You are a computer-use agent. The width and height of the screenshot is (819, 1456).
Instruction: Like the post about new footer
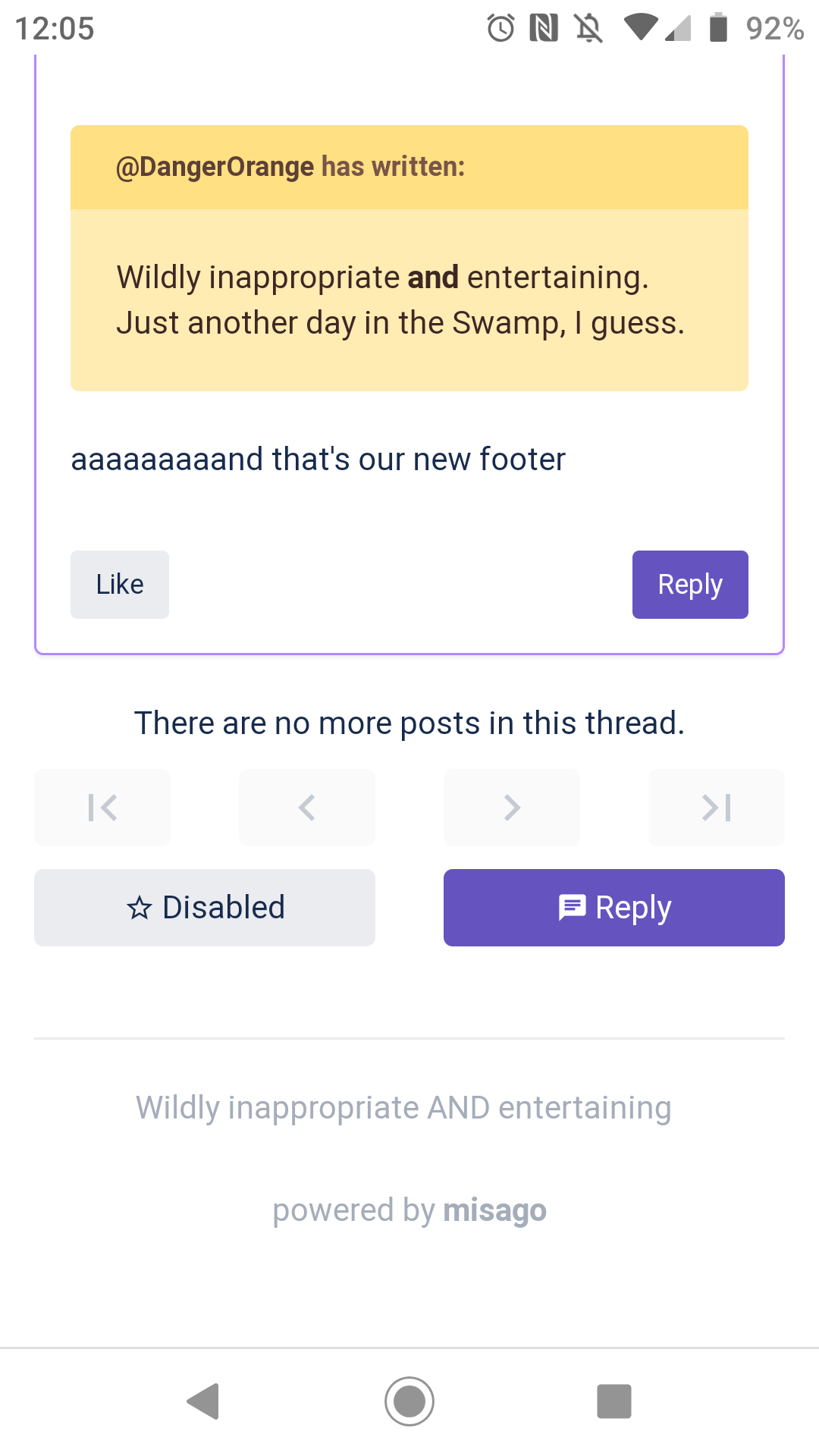120,585
